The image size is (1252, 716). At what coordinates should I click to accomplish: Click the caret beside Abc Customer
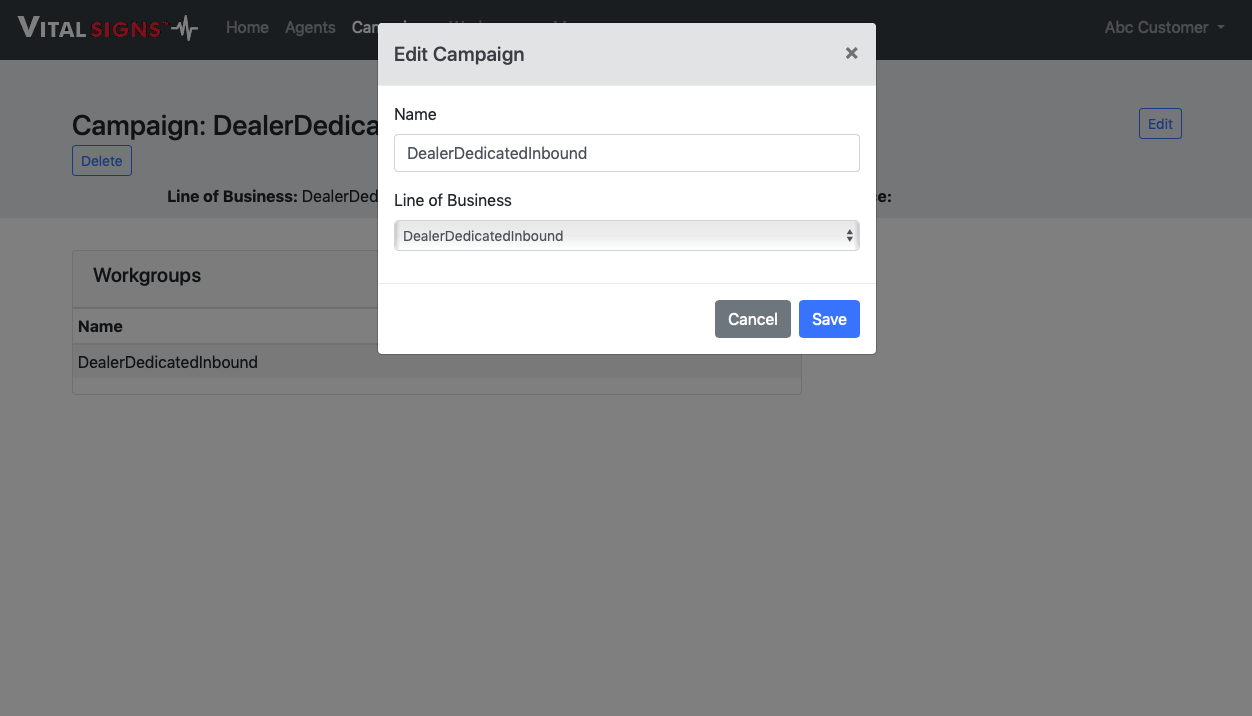1222,28
